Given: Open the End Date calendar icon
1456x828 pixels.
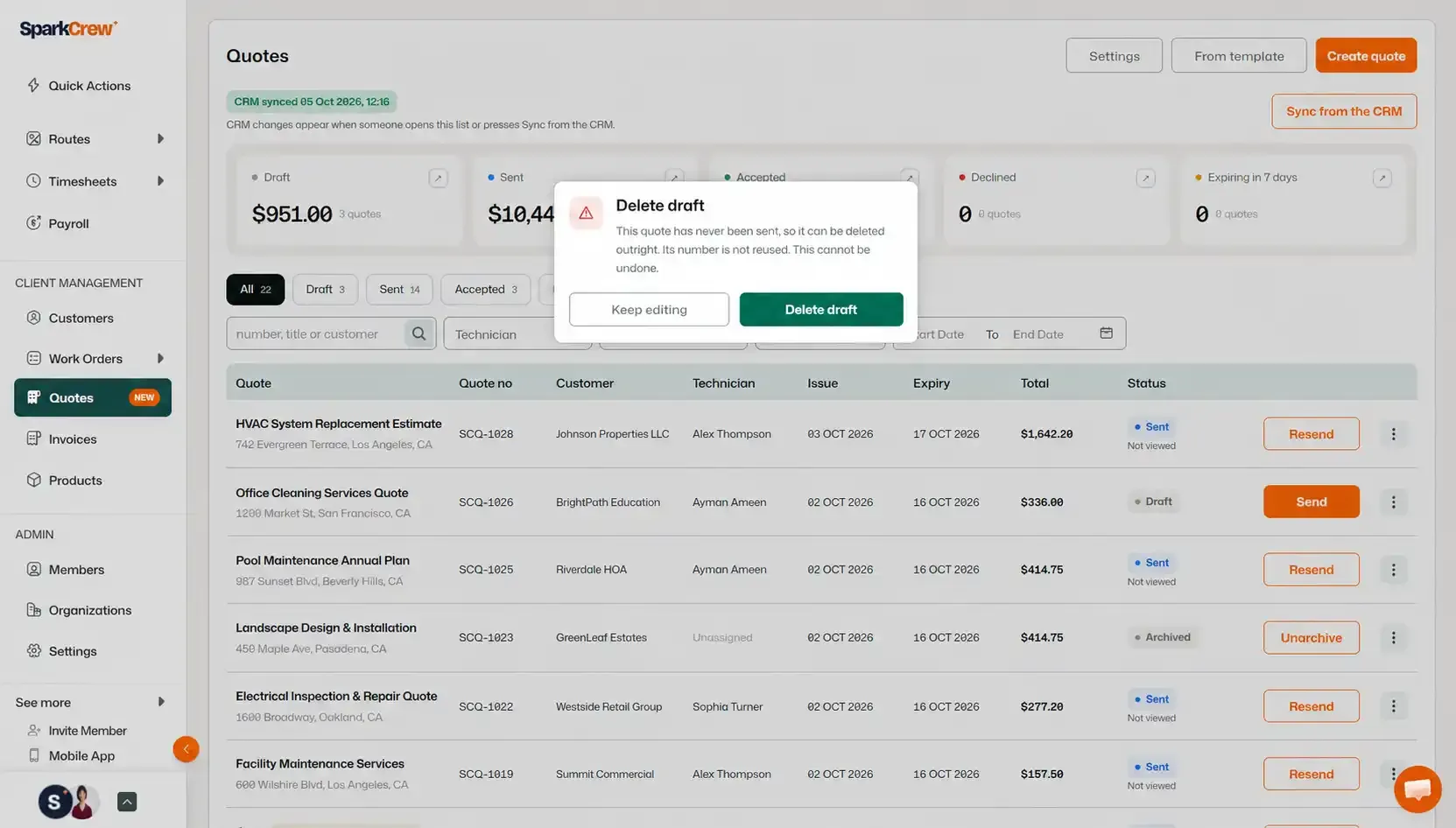Looking at the screenshot, I should (1106, 333).
